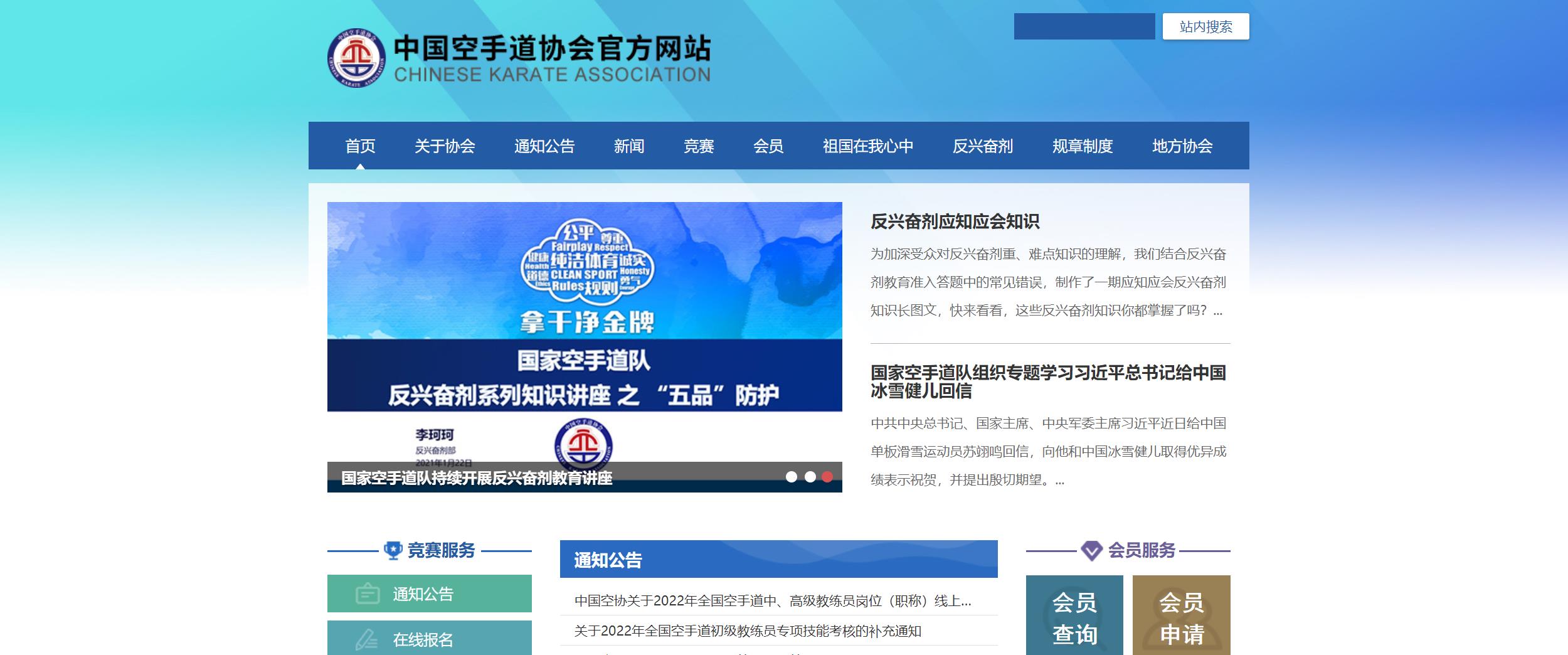Focus the site search input field
This screenshot has height=655, width=1568.
point(1084,26)
